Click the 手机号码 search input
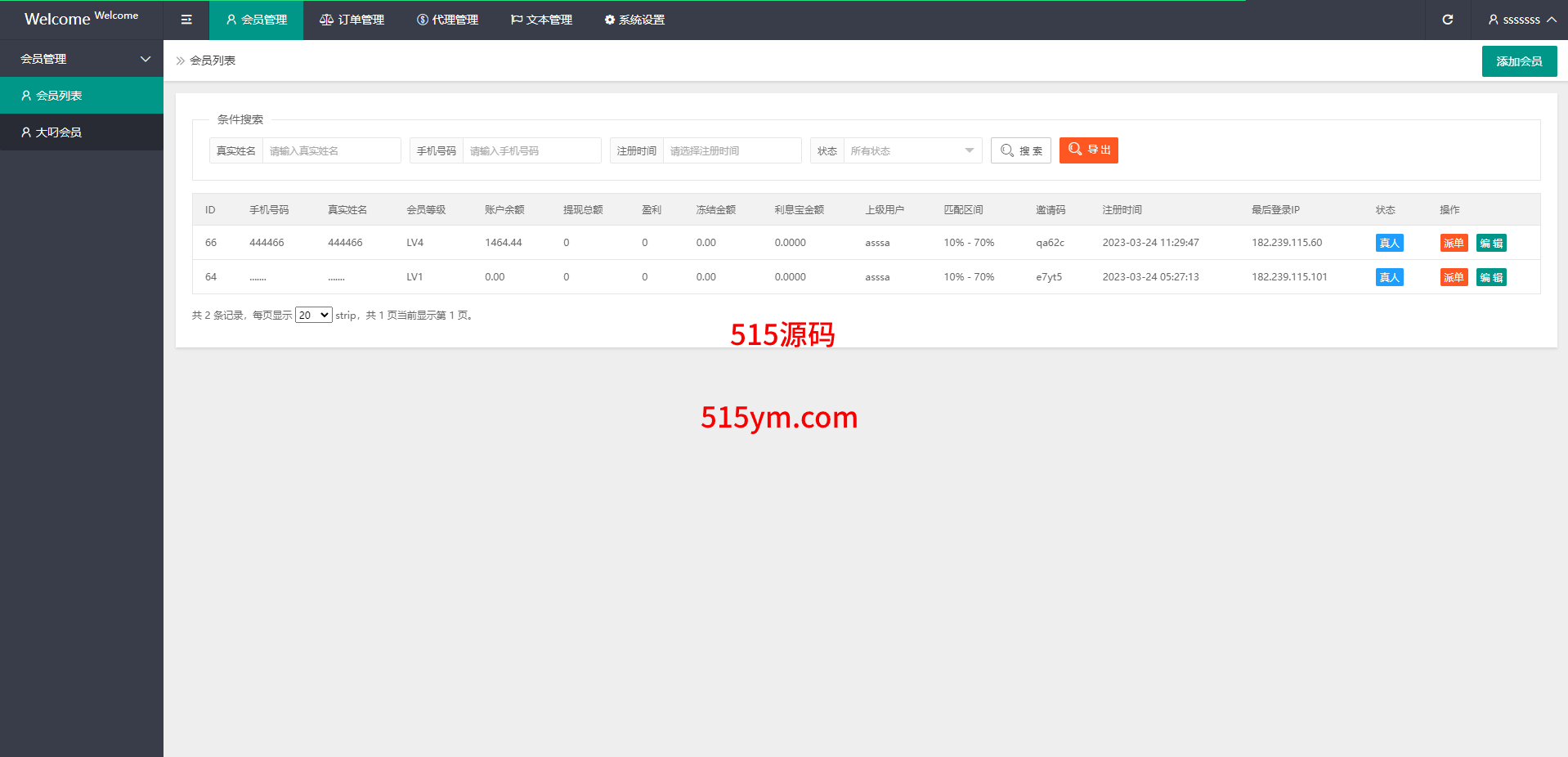 [x=531, y=150]
